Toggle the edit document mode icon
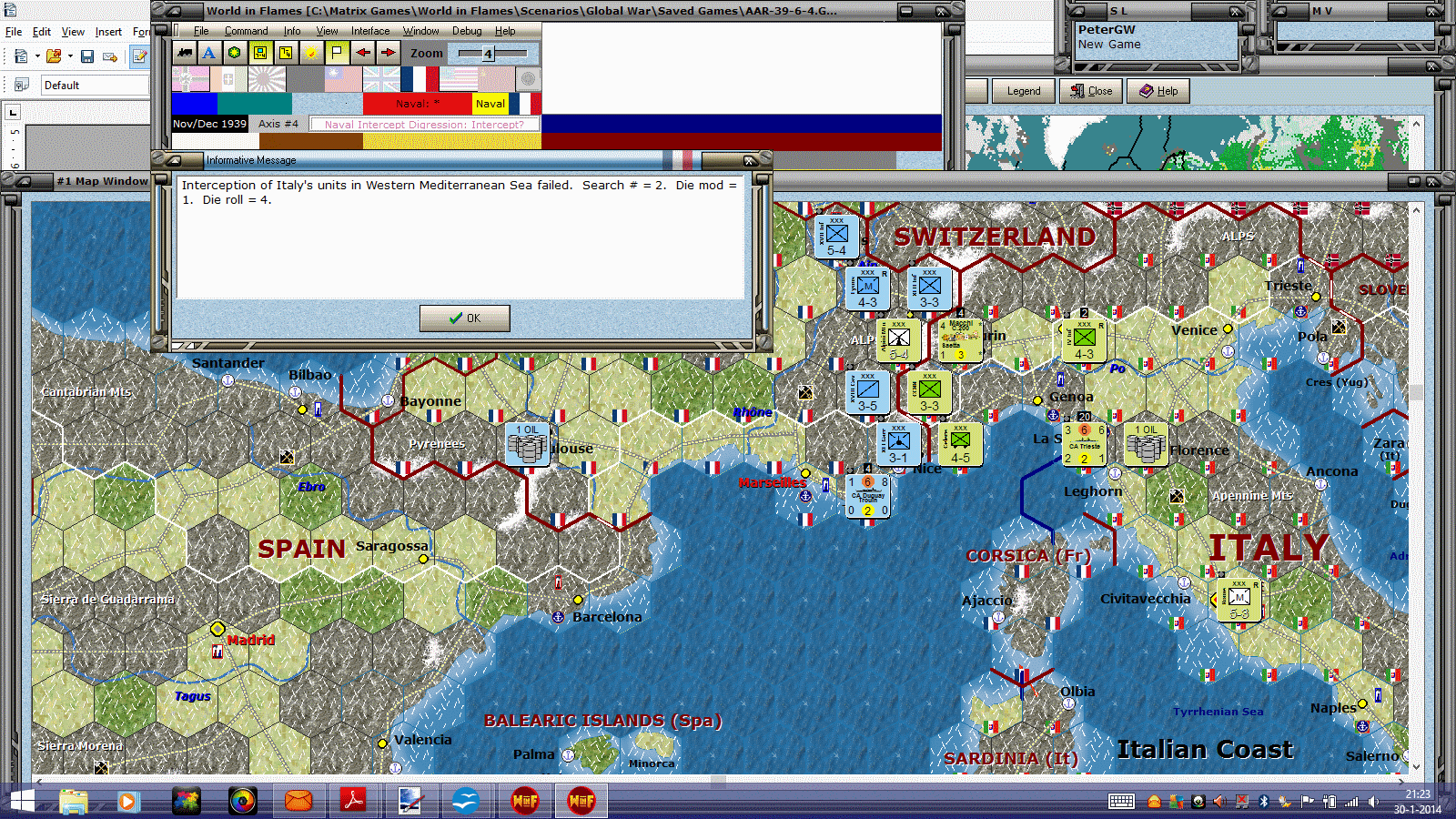The image size is (1456, 819). pyautogui.click(x=139, y=56)
